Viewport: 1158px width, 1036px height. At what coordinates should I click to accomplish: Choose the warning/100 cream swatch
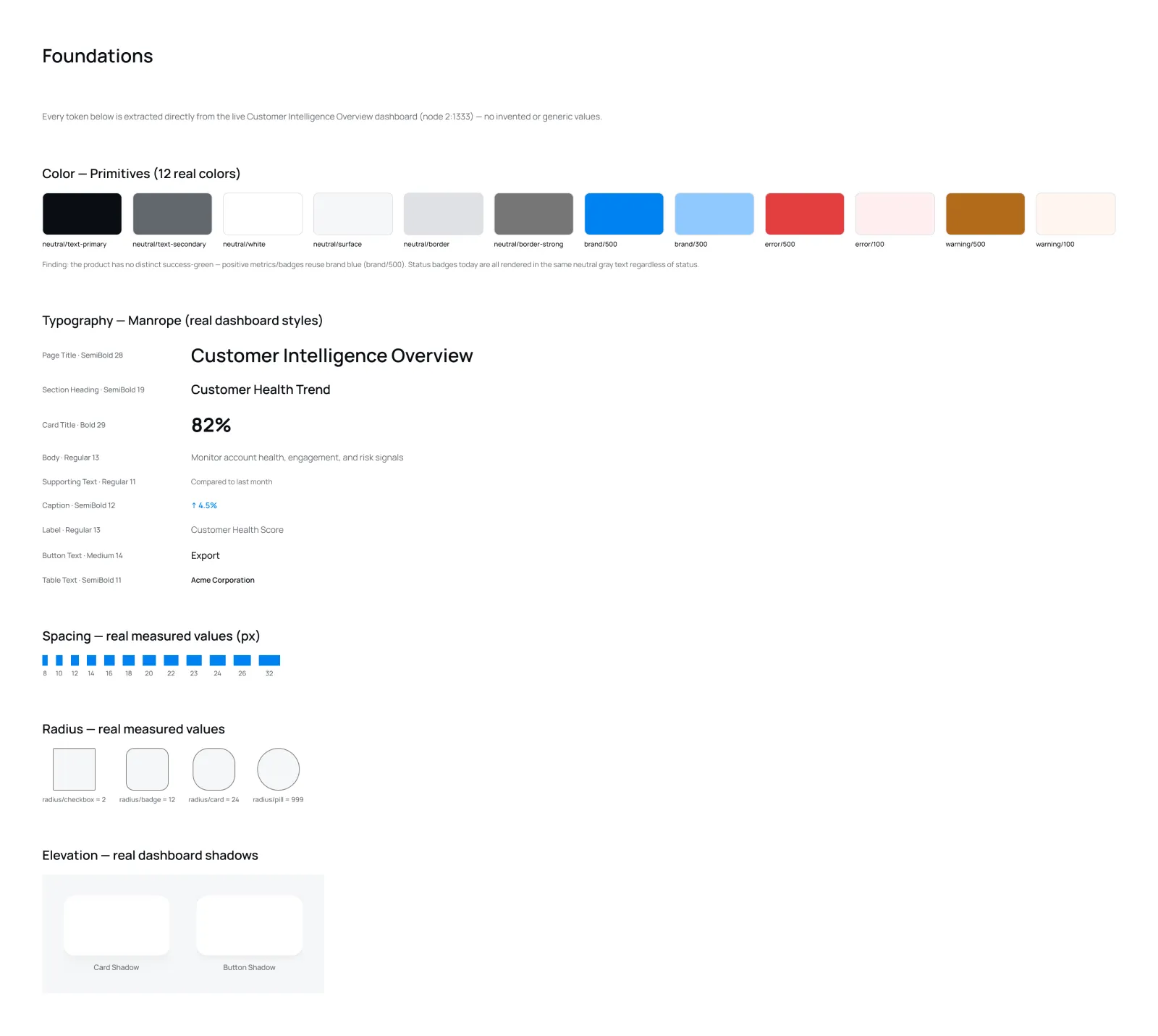tap(1075, 214)
